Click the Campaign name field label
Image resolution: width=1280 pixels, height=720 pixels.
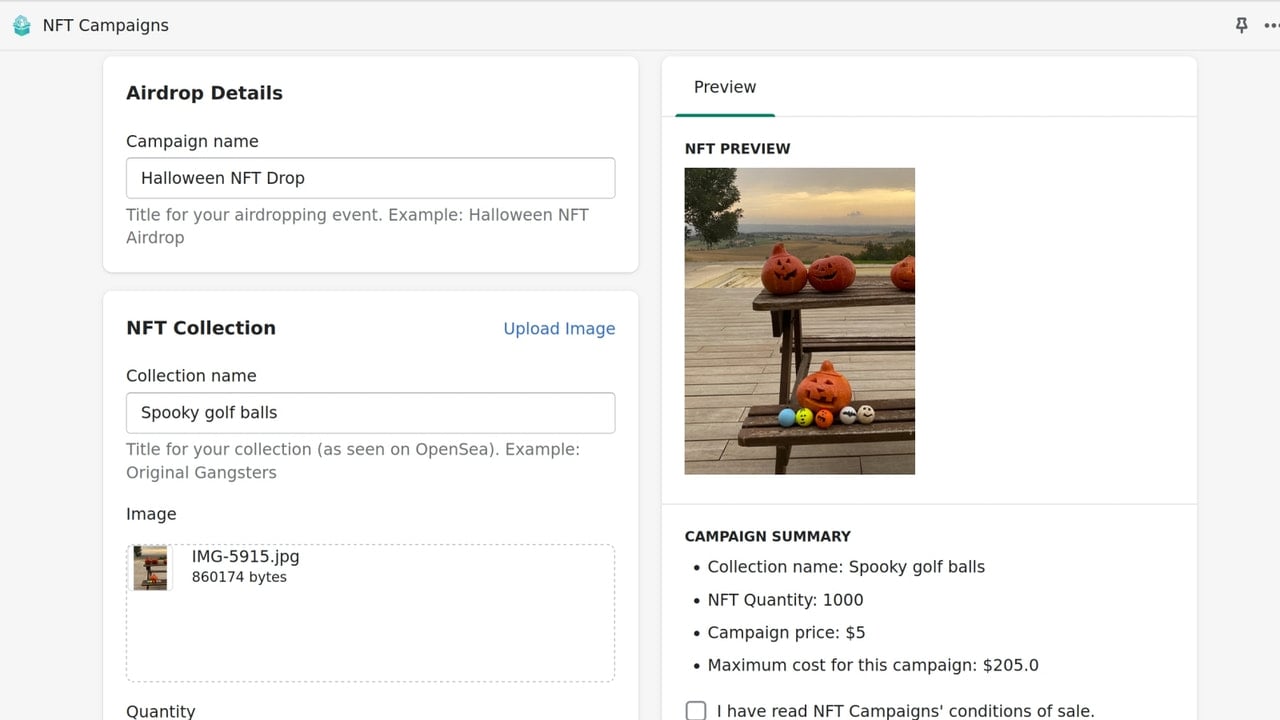pos(192,142)
